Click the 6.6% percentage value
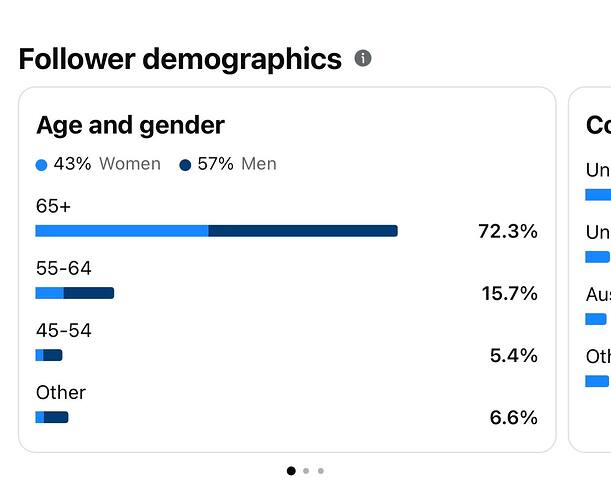 click(514, 417)
